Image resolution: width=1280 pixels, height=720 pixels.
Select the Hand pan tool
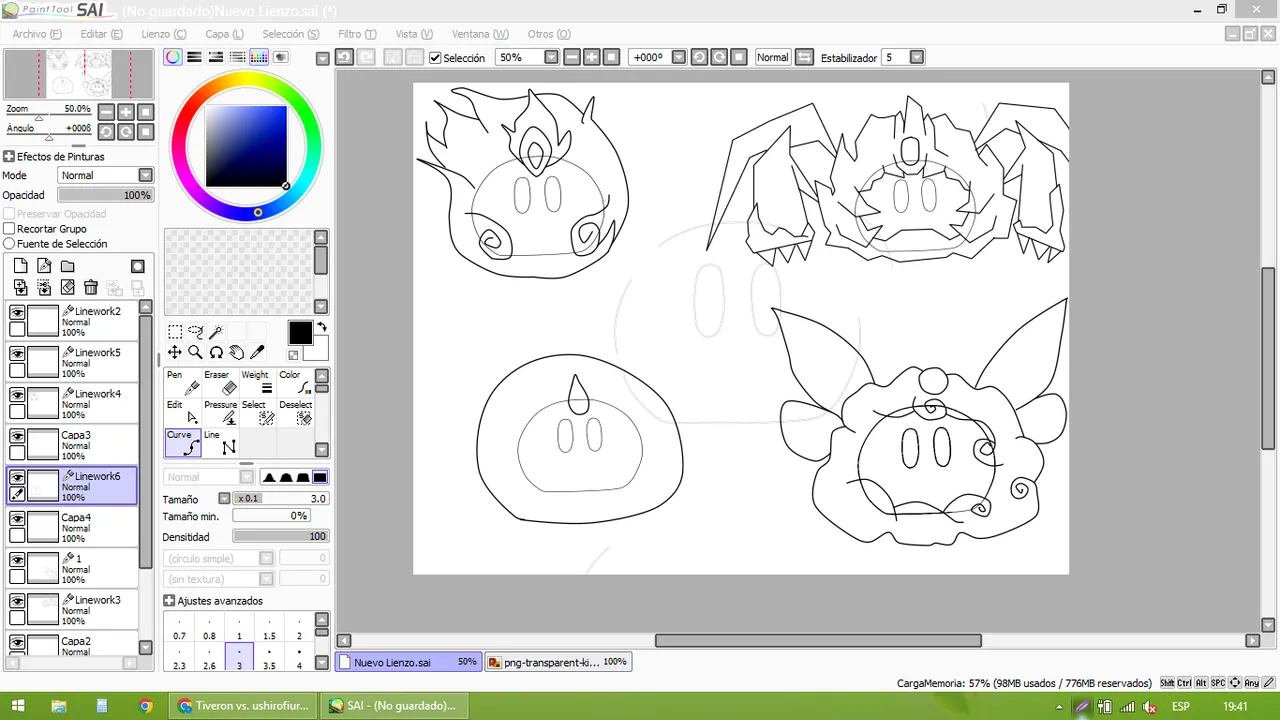(x=237, y=352)
